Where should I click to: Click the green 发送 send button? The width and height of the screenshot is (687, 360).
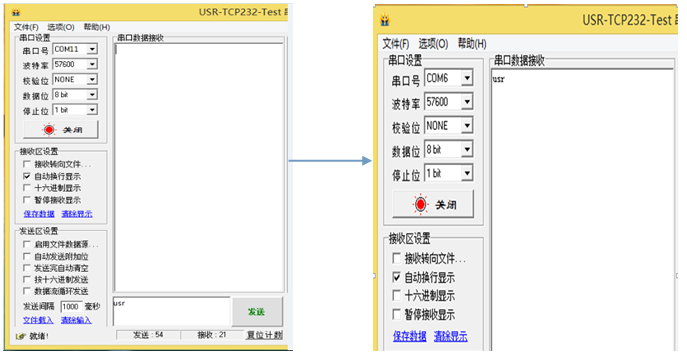tap(257, 311)
